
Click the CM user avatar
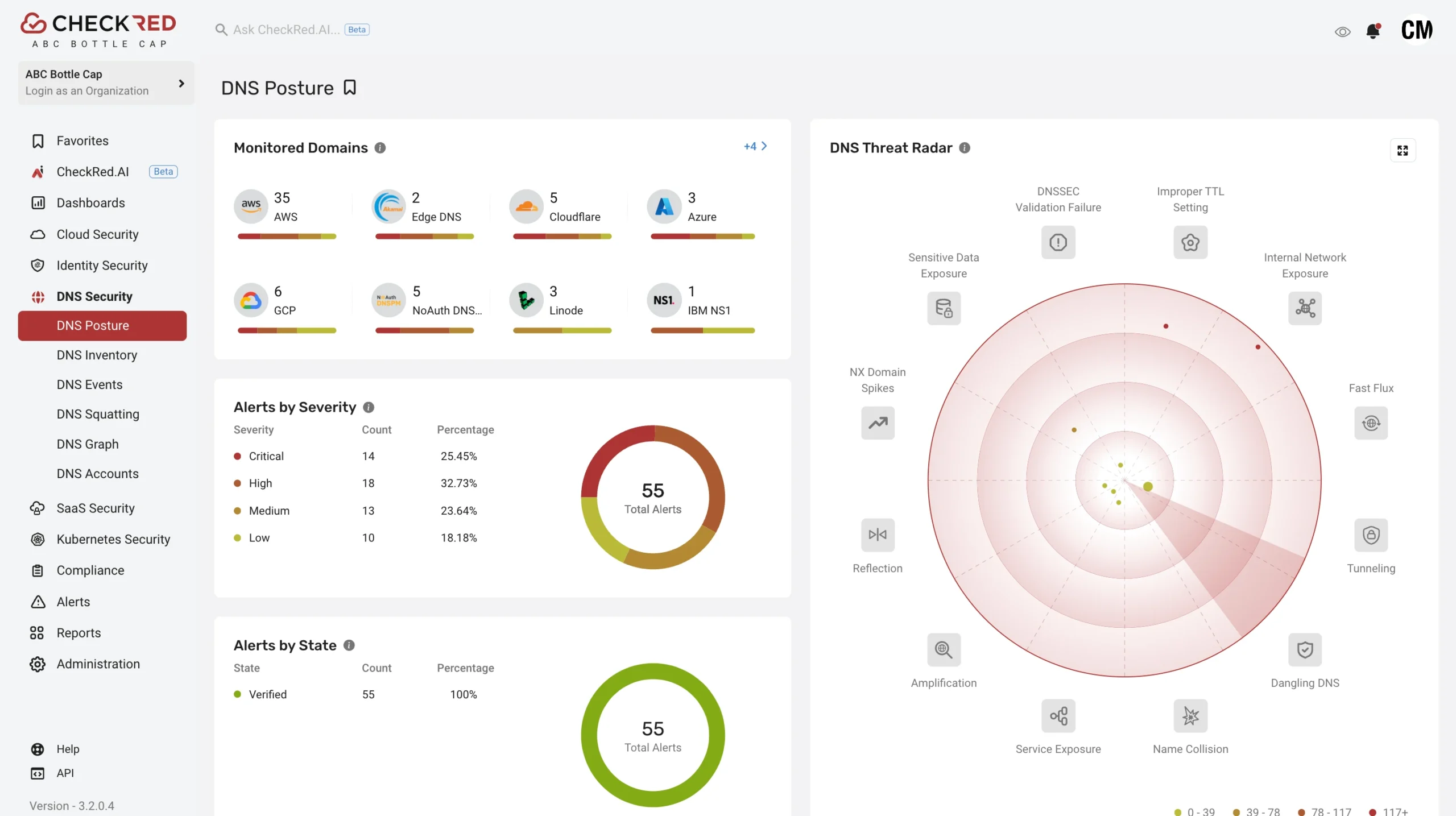click(x=1416, y=31)
